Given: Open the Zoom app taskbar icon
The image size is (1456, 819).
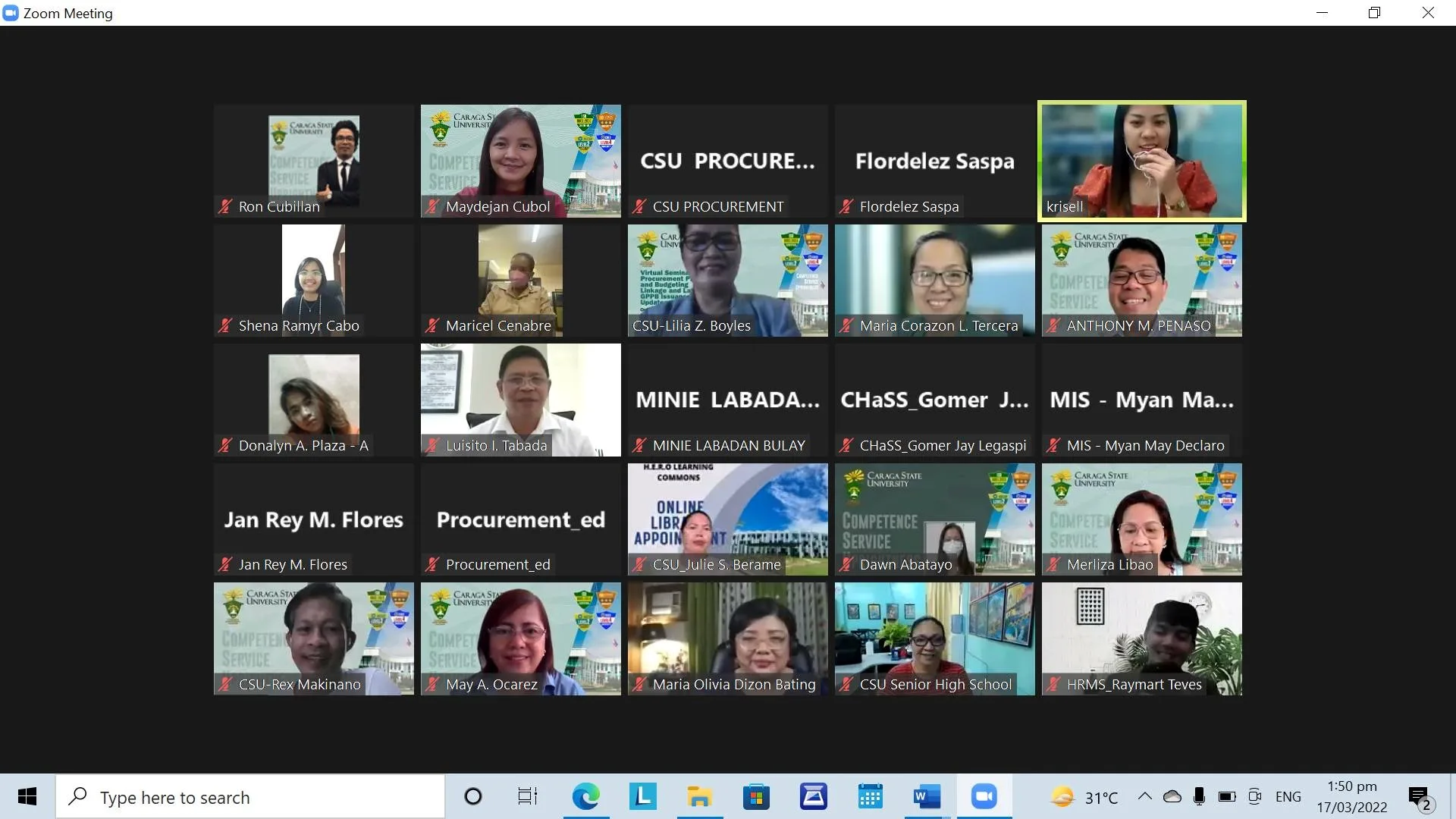Looking at the screenshot, I should click(x=984, y=797).
